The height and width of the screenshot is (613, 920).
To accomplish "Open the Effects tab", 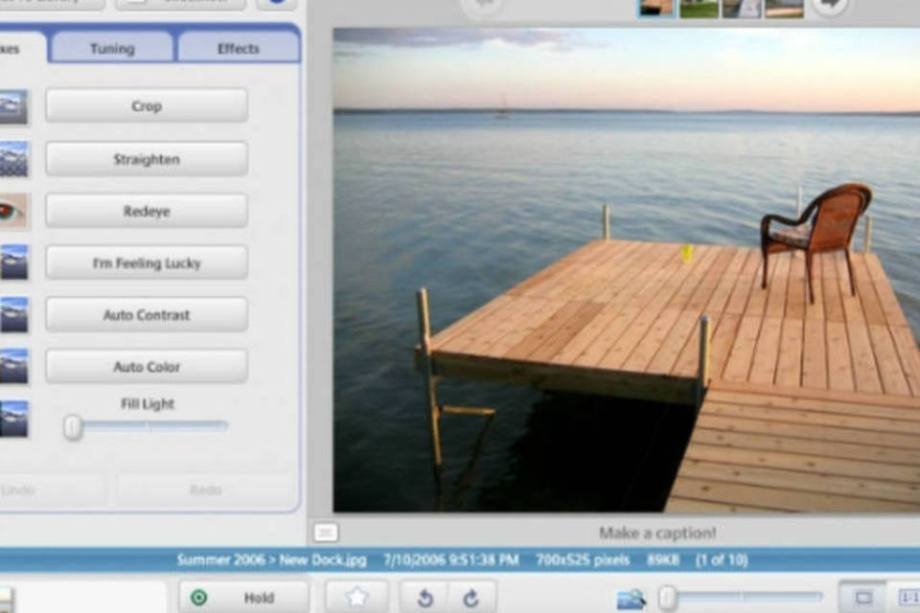I will pos(238,48).
